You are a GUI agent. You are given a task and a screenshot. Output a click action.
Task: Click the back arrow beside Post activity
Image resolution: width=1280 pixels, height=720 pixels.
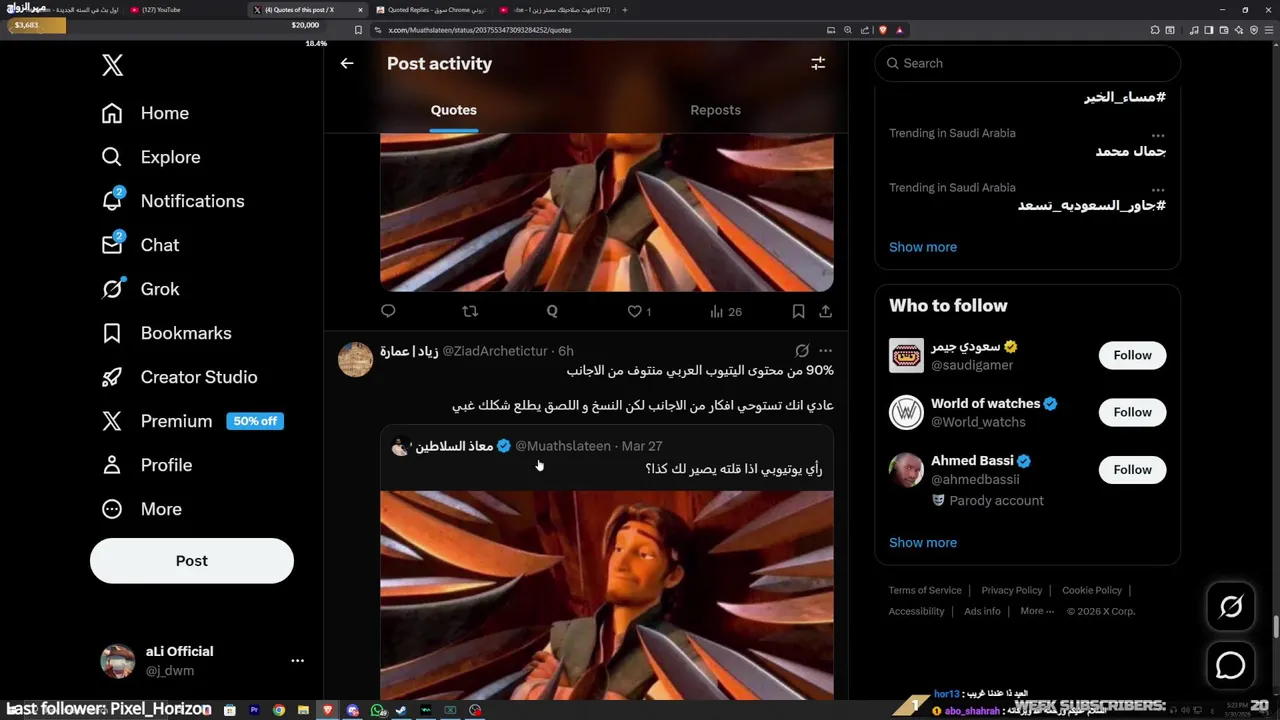point(347,63)
